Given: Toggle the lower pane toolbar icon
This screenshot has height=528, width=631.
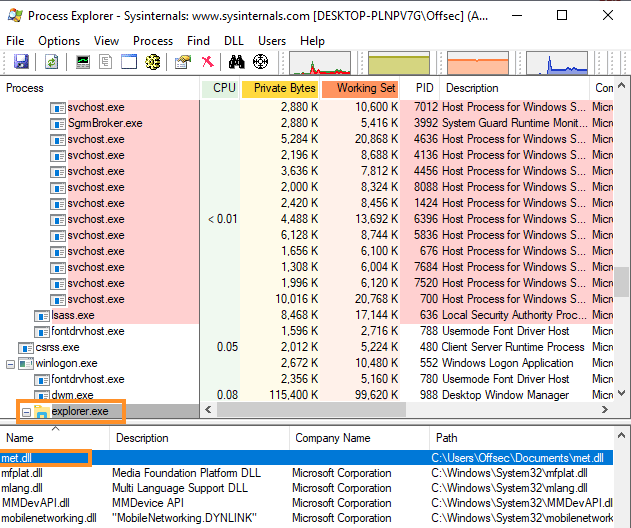Looking at the screenshot, I should coord(129,62).
